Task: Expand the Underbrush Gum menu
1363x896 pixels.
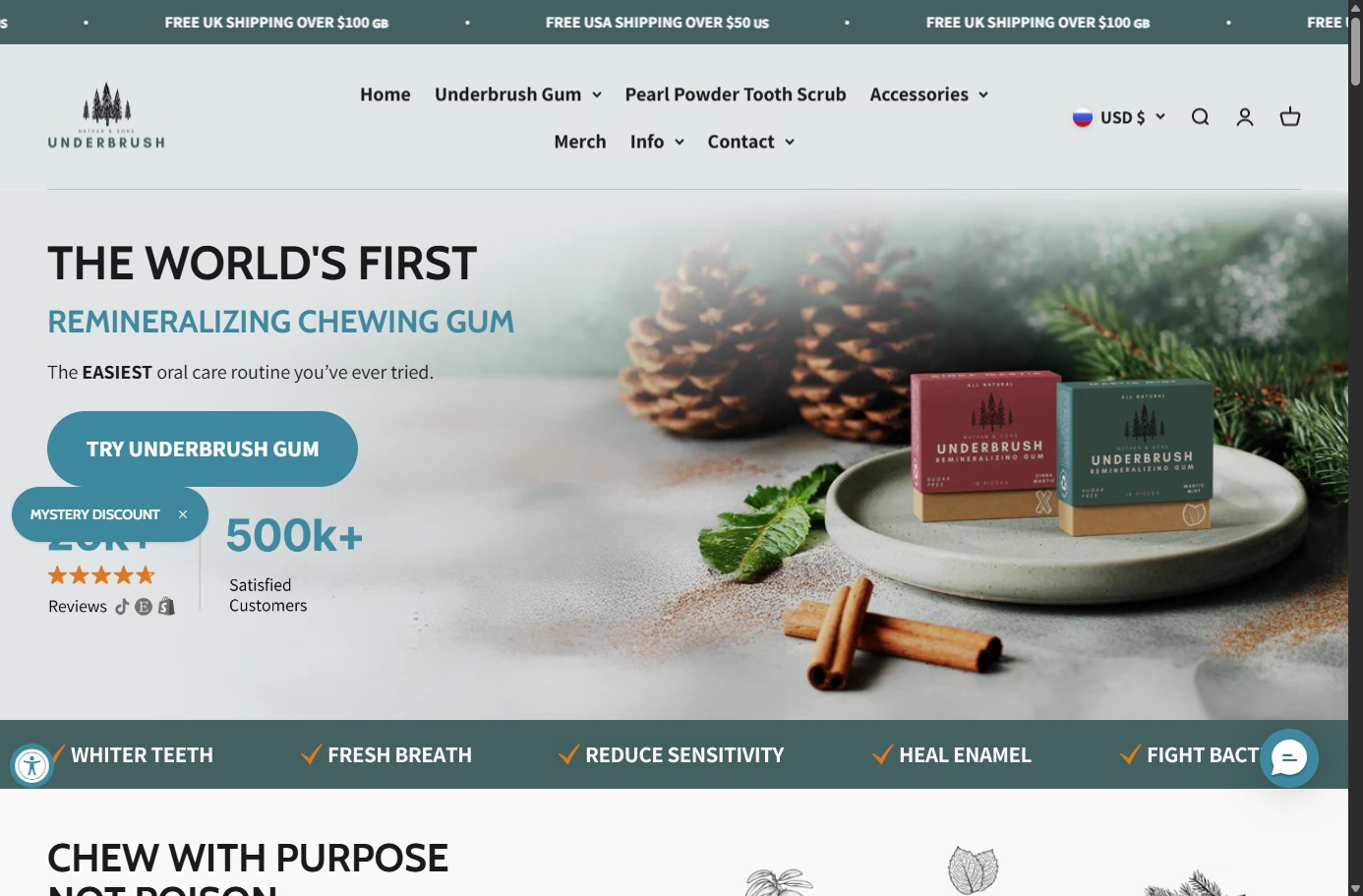Action: click(x=518, y=94)
